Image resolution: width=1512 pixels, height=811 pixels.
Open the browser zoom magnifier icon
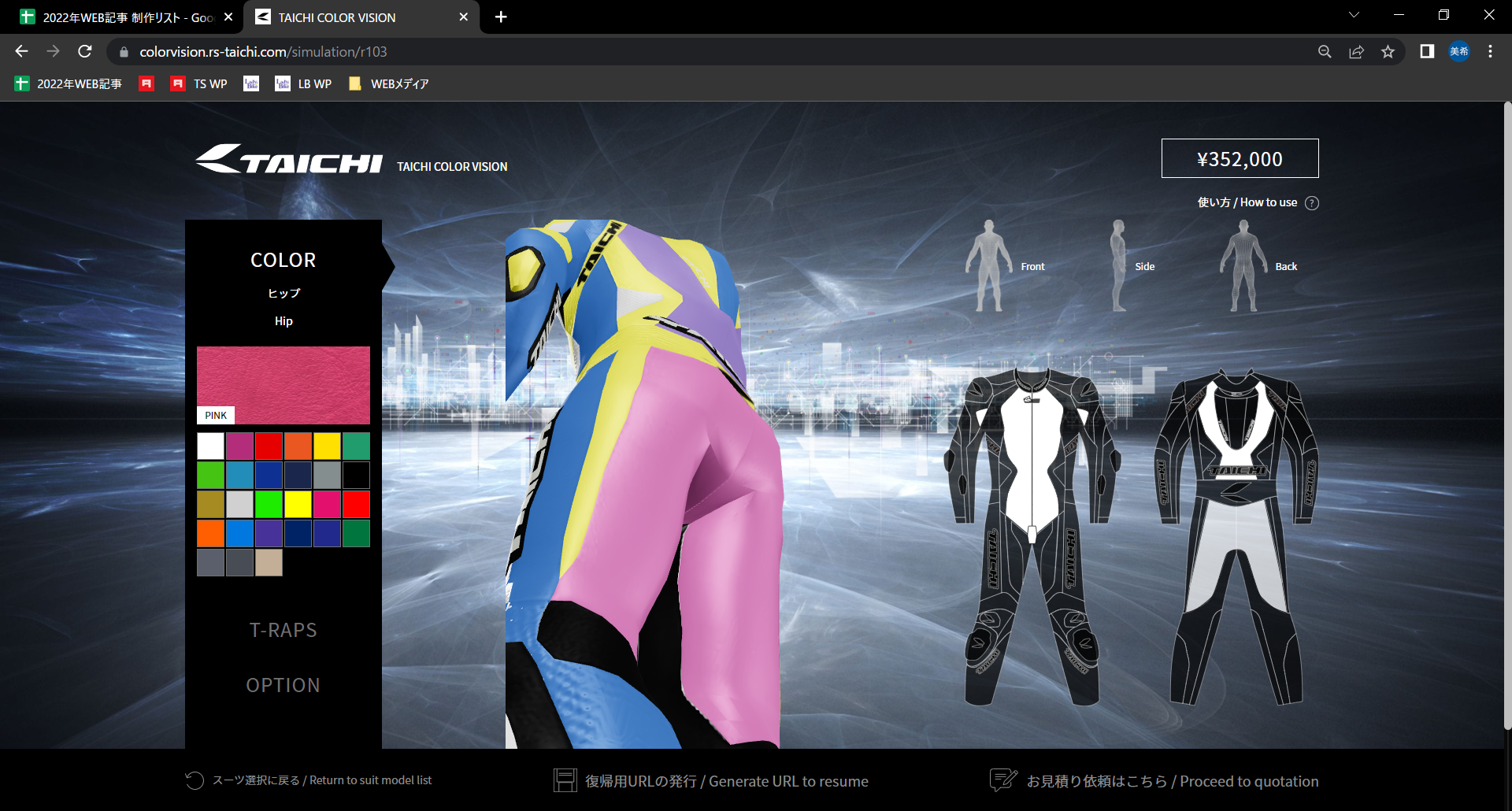coord(1325,51)
